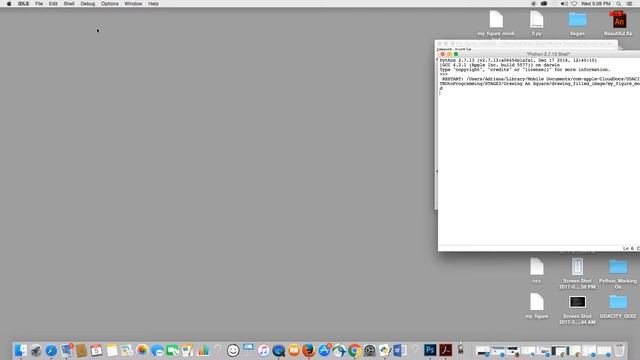Image resolution: width=640 pixels, height=360 pixels.
Task: Open Photoshop from the Dock
Action: click(430, 350)
